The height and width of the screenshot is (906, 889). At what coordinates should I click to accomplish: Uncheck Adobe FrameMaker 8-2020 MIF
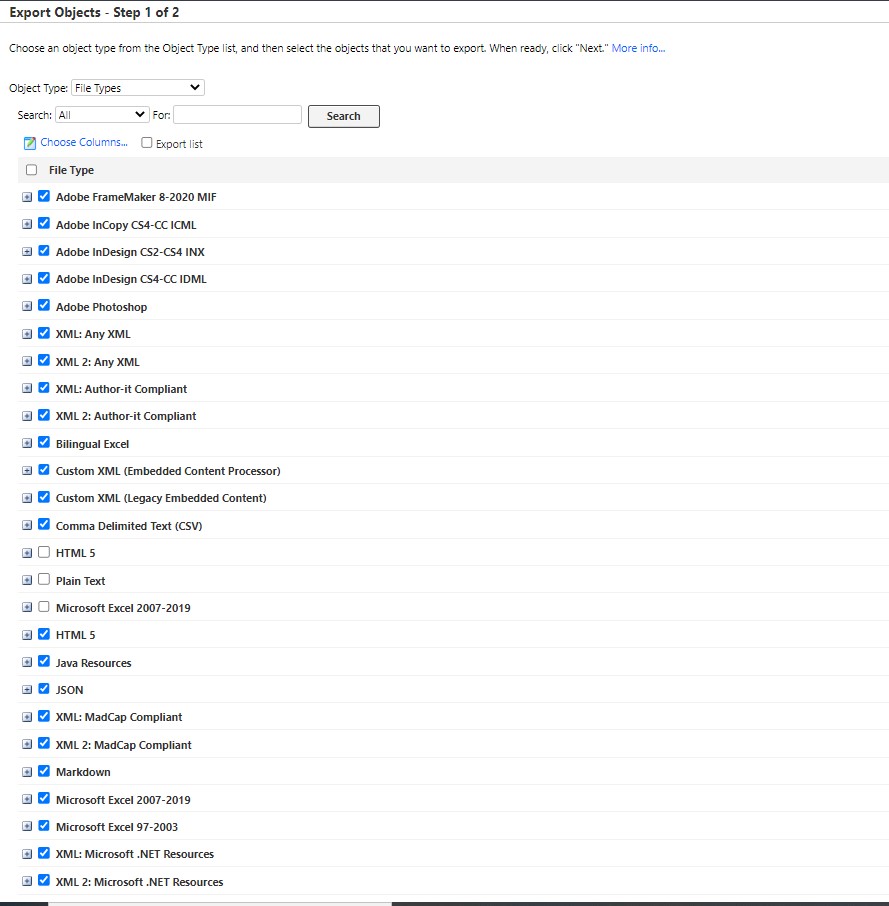[44, 196]
